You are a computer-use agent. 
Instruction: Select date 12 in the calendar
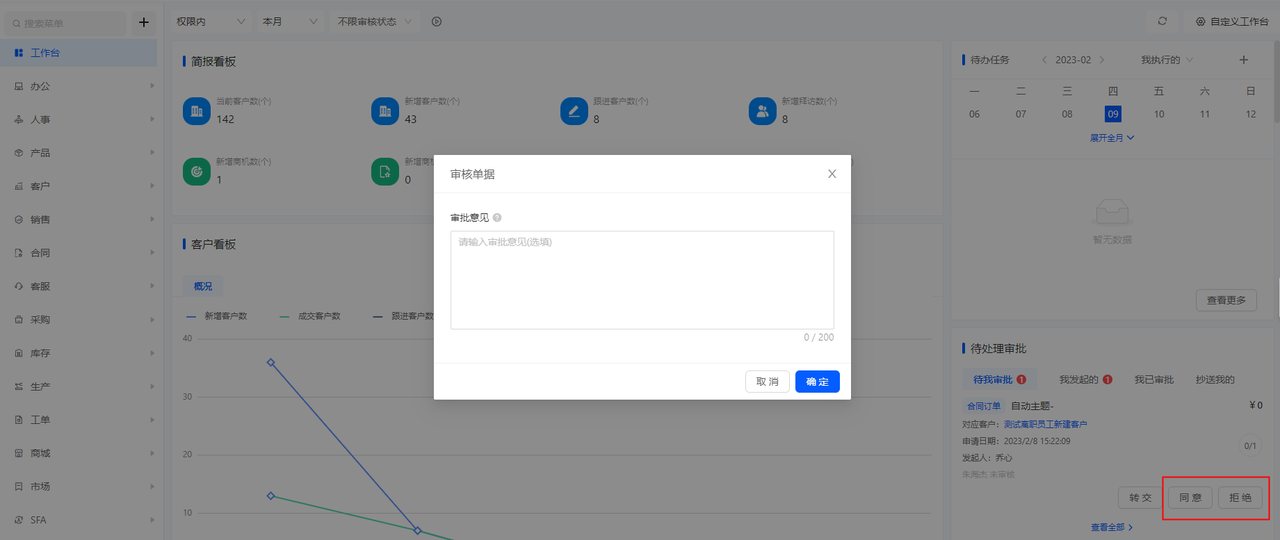coord(1251,114)
